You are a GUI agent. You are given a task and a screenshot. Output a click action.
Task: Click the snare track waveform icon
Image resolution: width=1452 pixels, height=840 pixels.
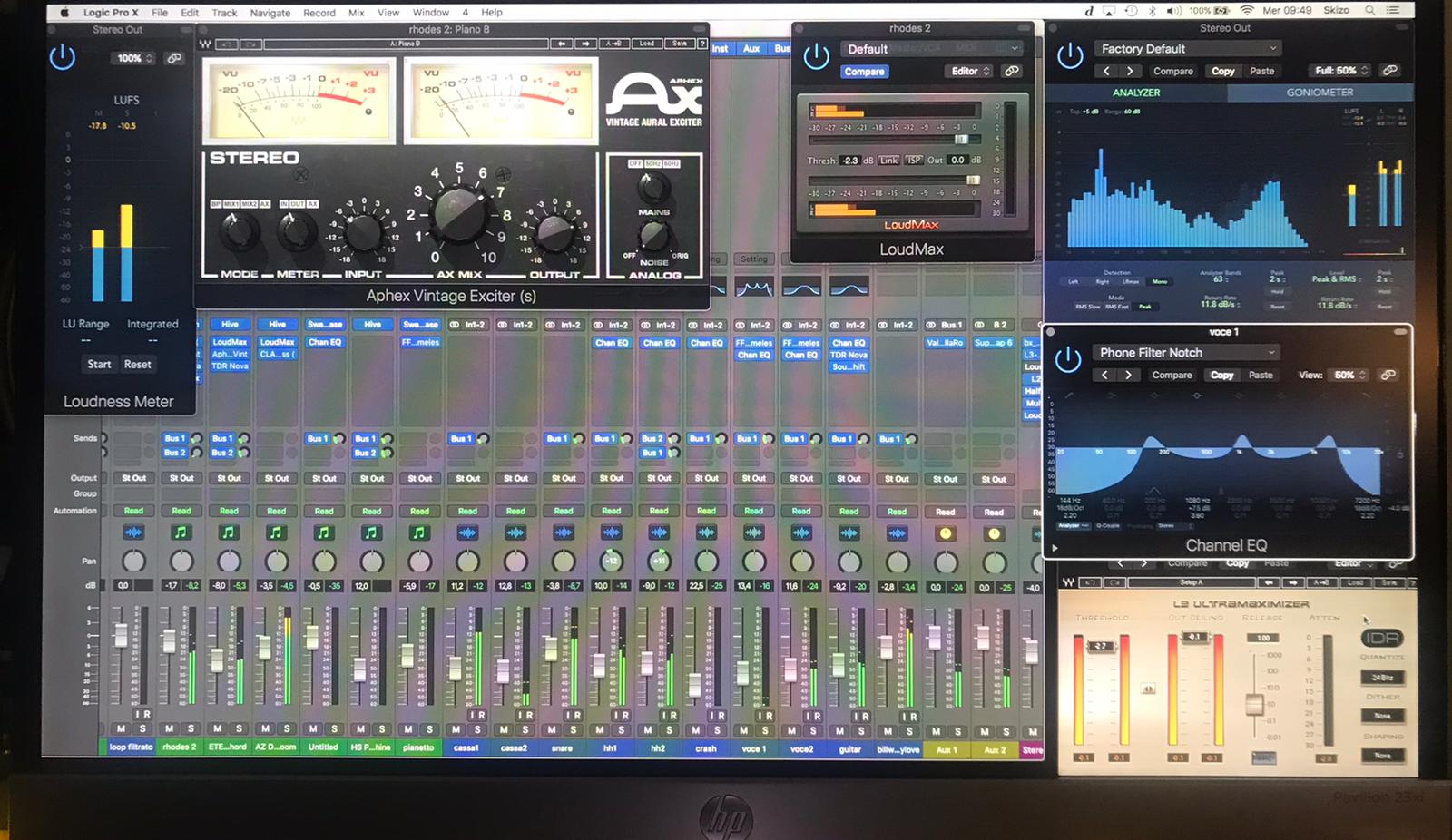[x=563, y=532]
